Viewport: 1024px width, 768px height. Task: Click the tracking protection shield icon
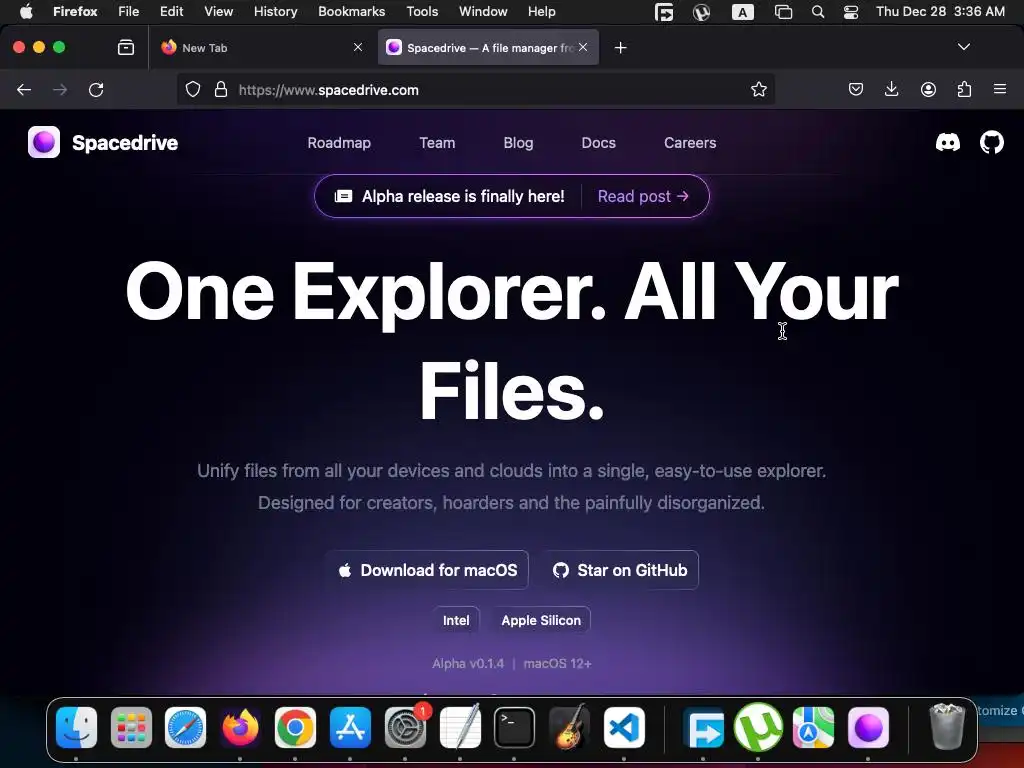pos(193,89)
